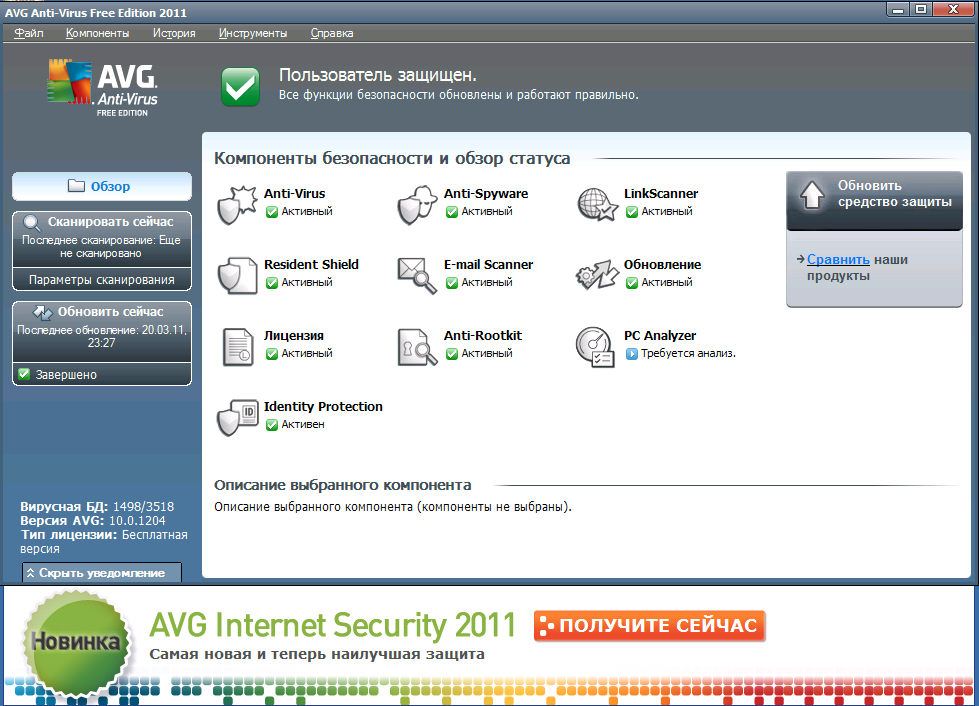Open the Identity Protection ID shield icon

click(x=237, y=417)
